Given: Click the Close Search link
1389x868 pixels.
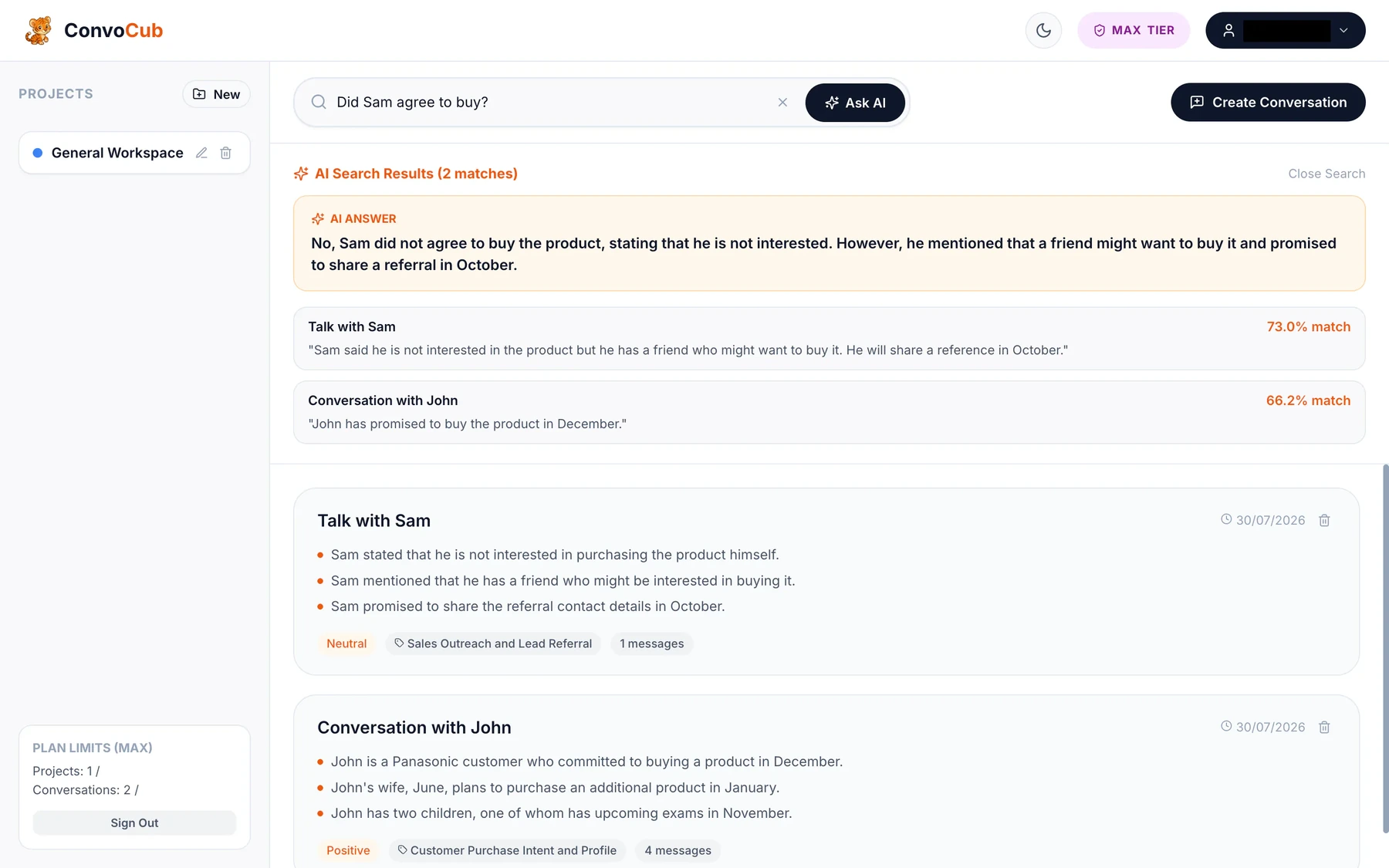Looking at the screenshot, I should click(1326, 174).
